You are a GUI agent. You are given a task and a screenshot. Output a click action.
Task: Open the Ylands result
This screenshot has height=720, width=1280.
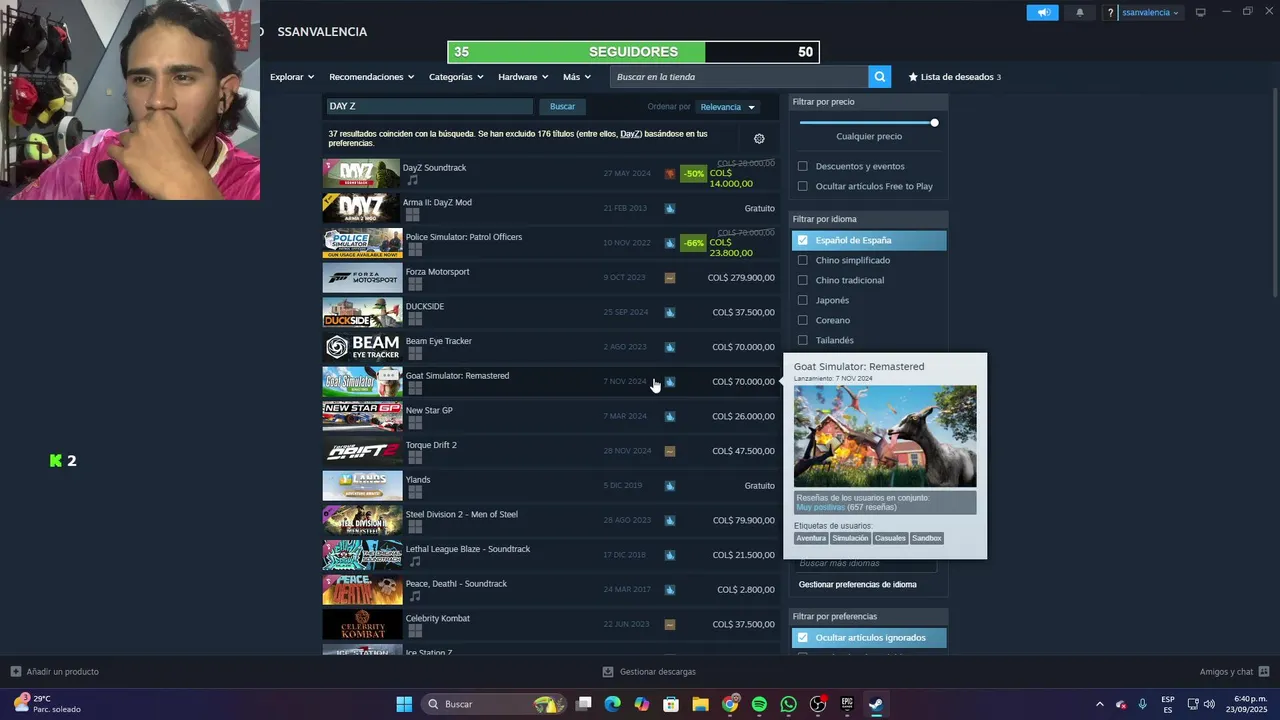coord(550,486)
